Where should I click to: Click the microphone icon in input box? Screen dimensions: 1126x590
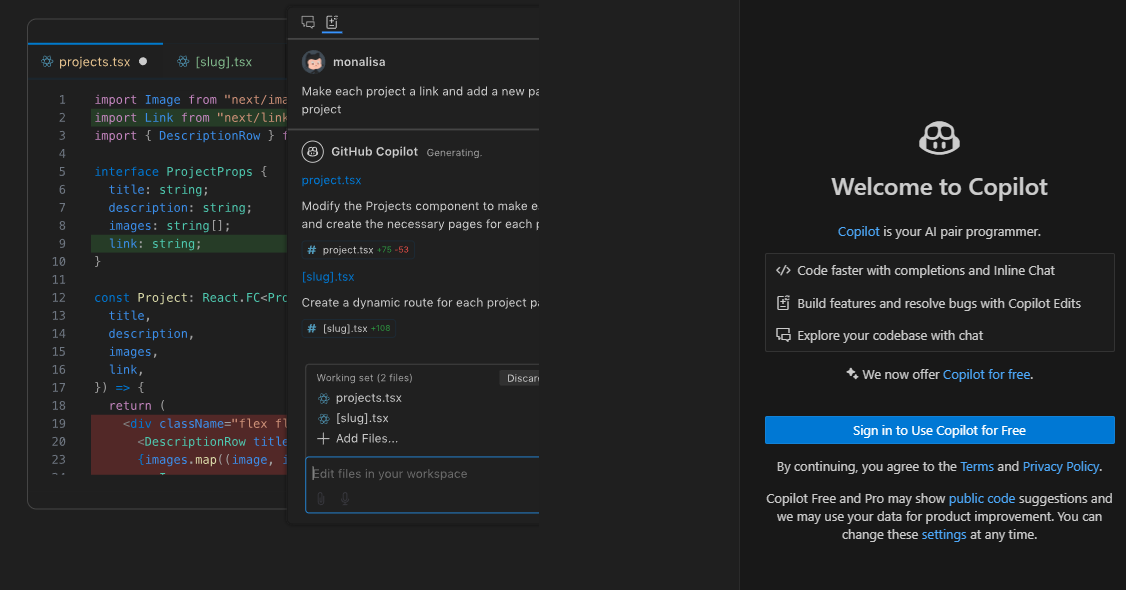pos(345,498)
